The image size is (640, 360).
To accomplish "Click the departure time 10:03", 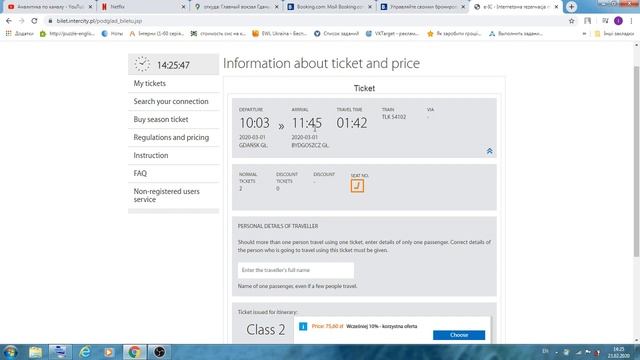I will click(x=254, y=123).
